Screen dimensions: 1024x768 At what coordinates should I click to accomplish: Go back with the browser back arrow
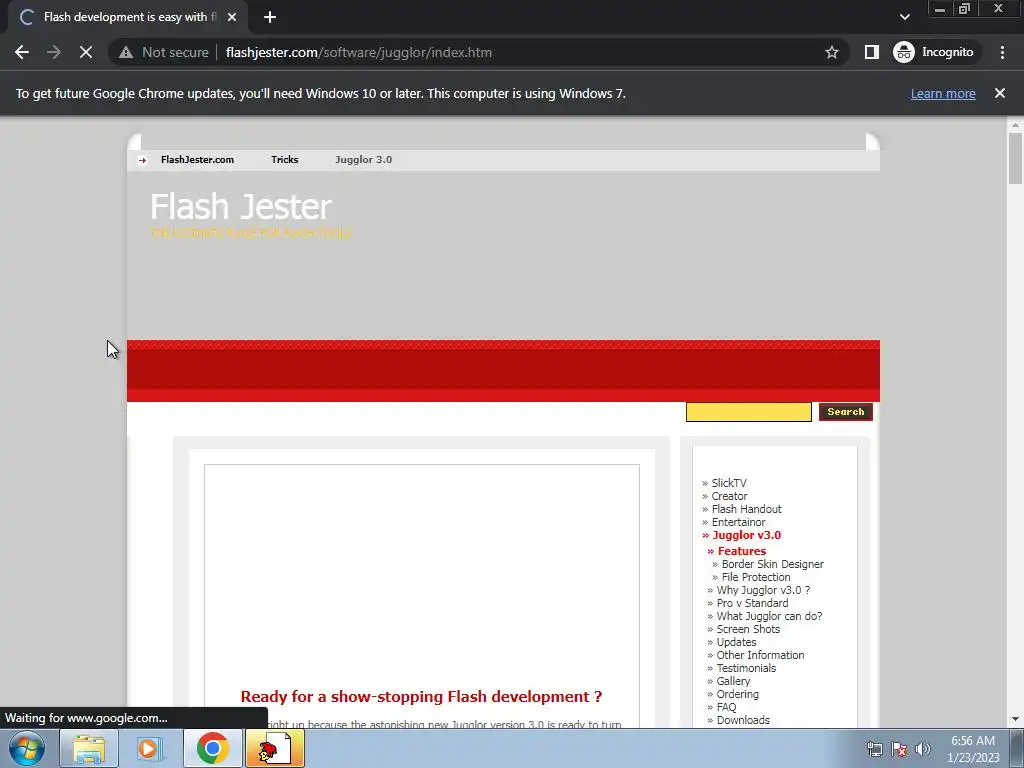pyautogui.click(x=22, y=52)
